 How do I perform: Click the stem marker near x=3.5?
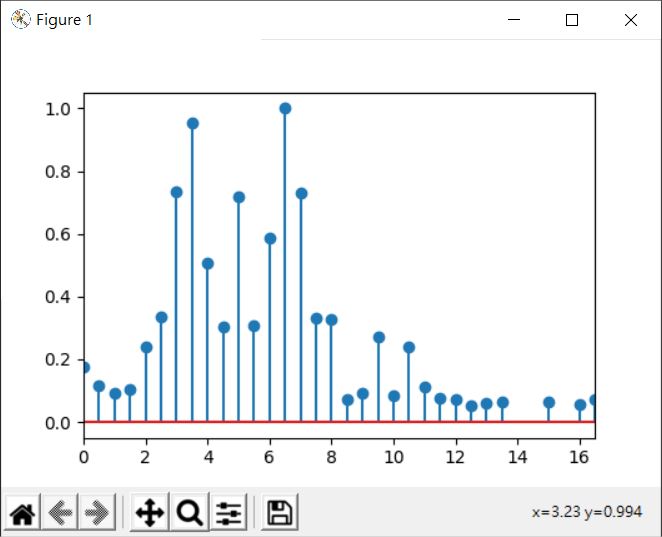pyautogui.click(x=193, y=124)
